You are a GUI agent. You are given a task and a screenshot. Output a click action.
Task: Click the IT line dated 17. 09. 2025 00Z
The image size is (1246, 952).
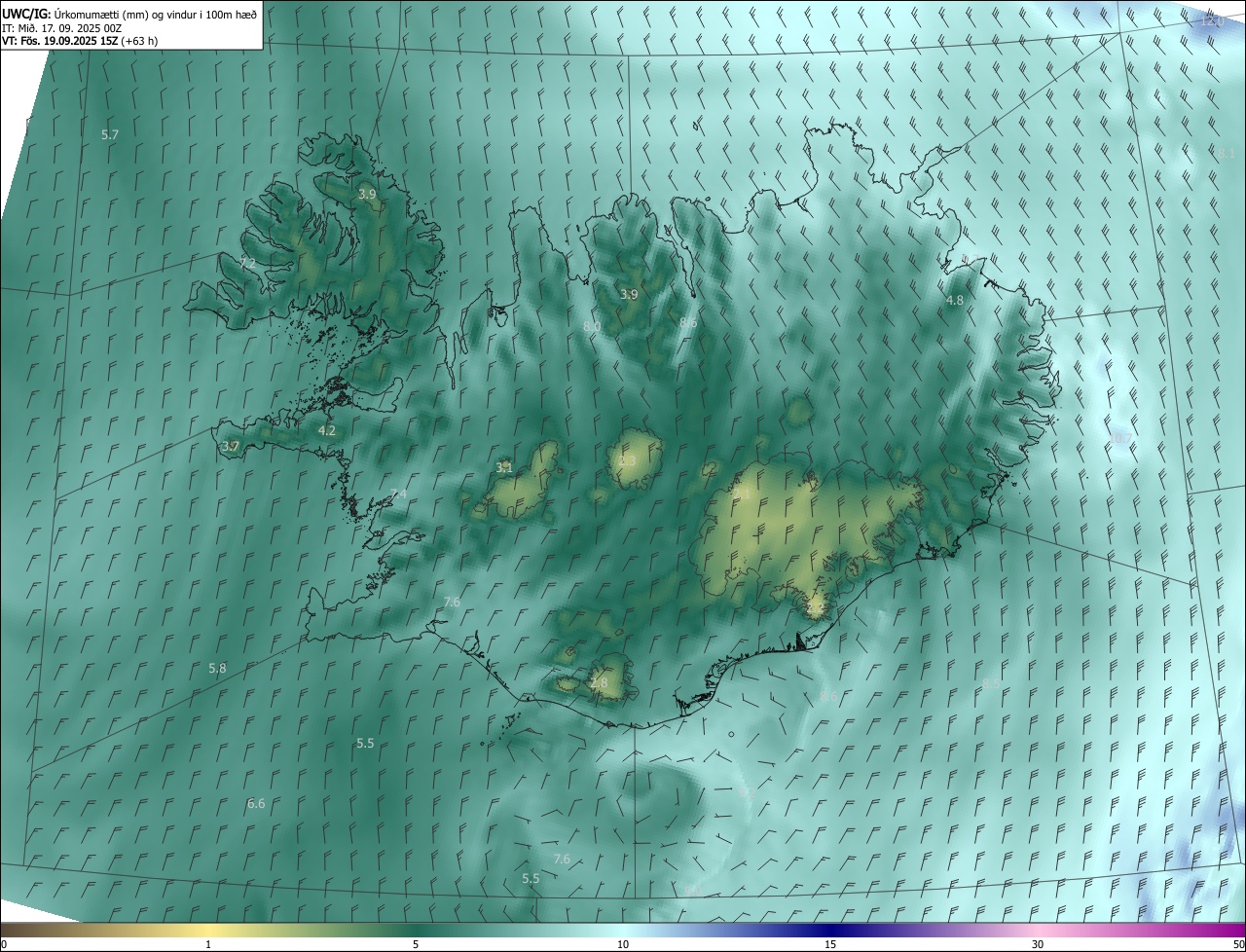(62, 28)
